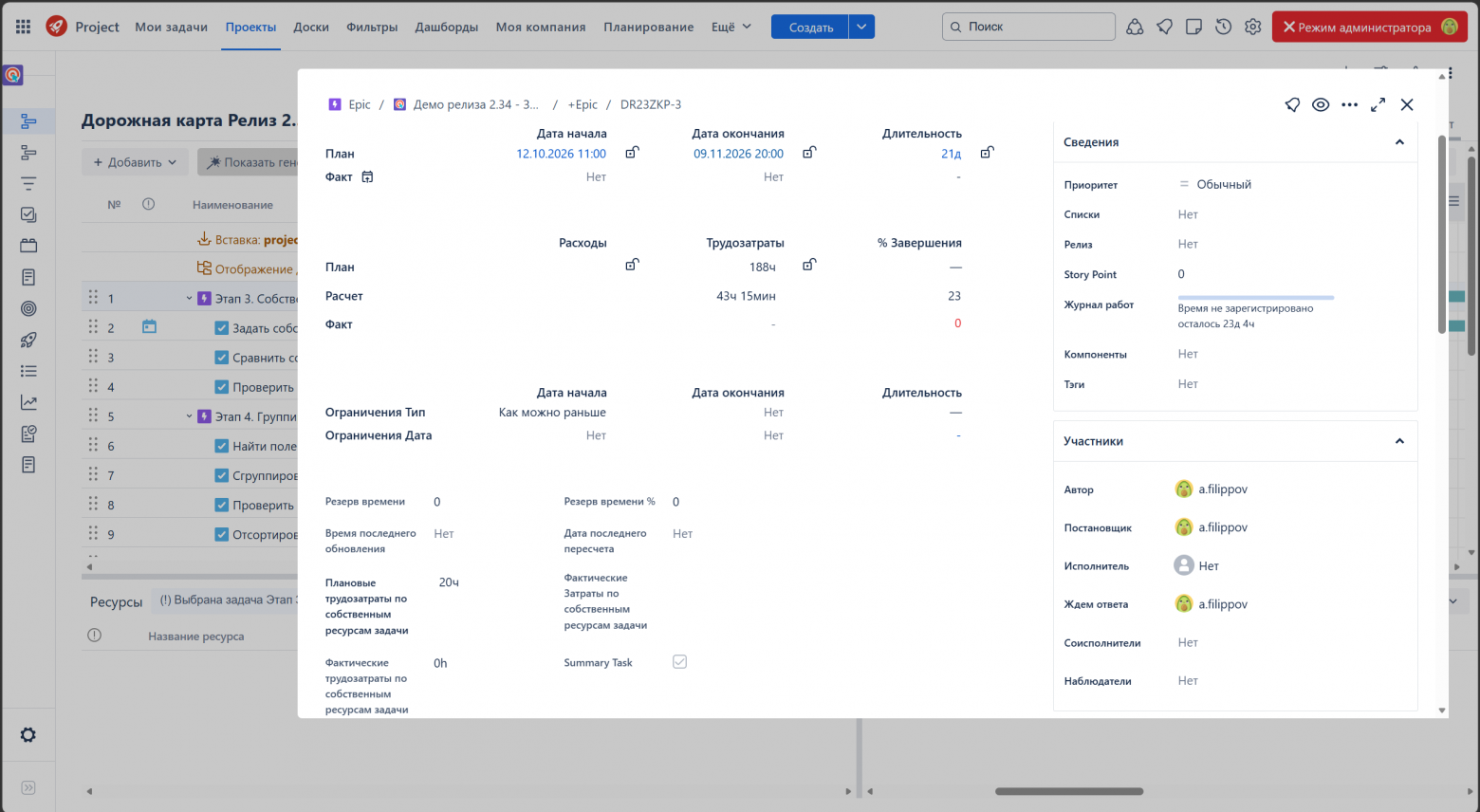Open the sticky note icon in top bar
Viewport: 1480px width, 812px height.
click(1194, 27)
